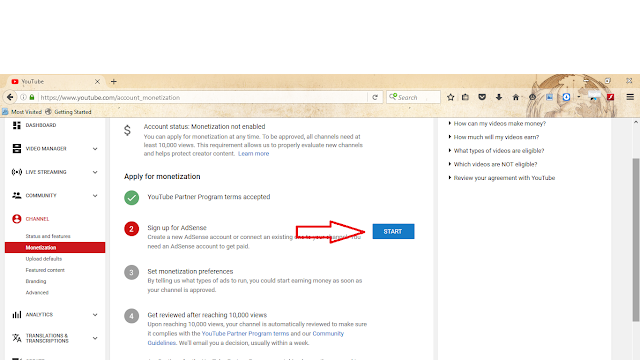The width and height of the screenshot is (640, 360).
Task: Click 'Account status: Monetization not enabled' text
Action: (204, 127)
